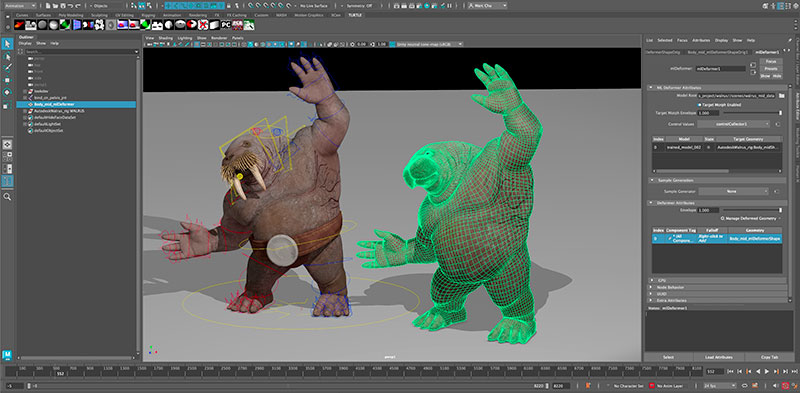
Task: Expand AutodeskWalrus_rig:WALRUS node
Action: point(24,111)
